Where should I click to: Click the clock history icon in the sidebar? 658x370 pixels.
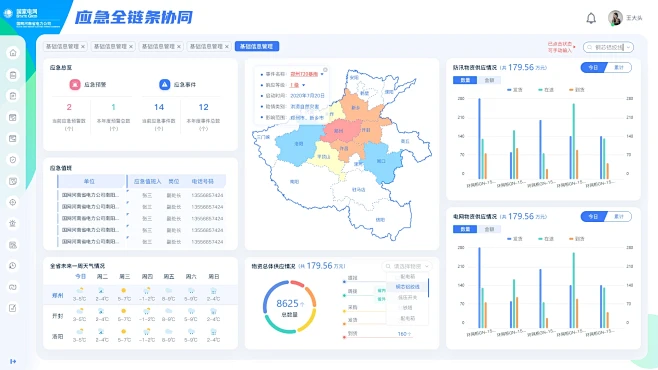[x=13, y=266]
